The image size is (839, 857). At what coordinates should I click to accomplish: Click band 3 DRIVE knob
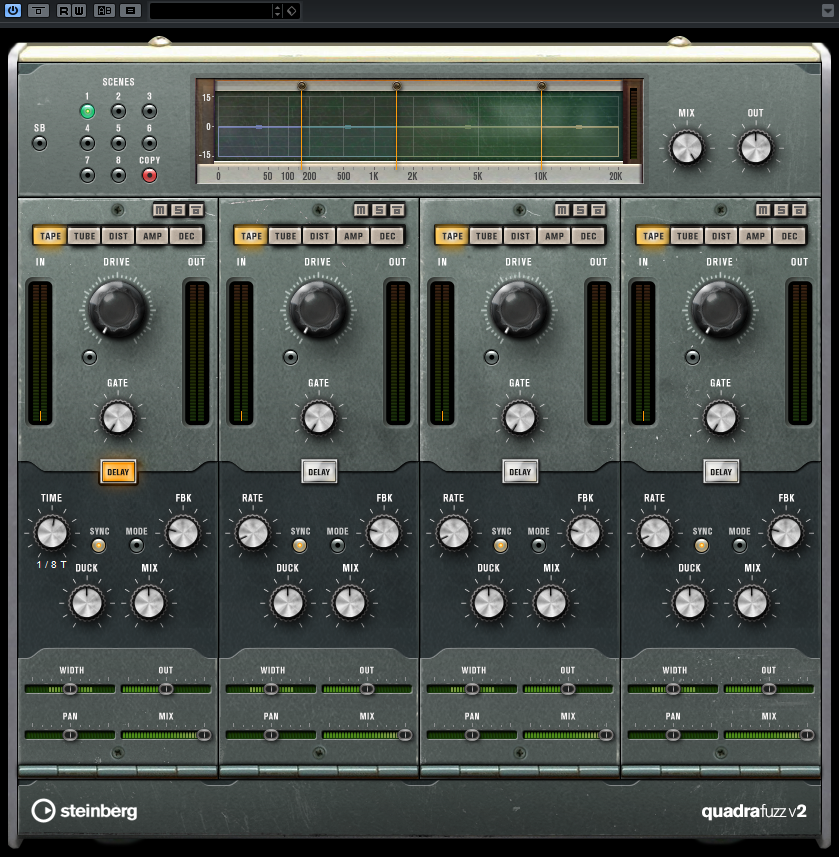(519, 309)
